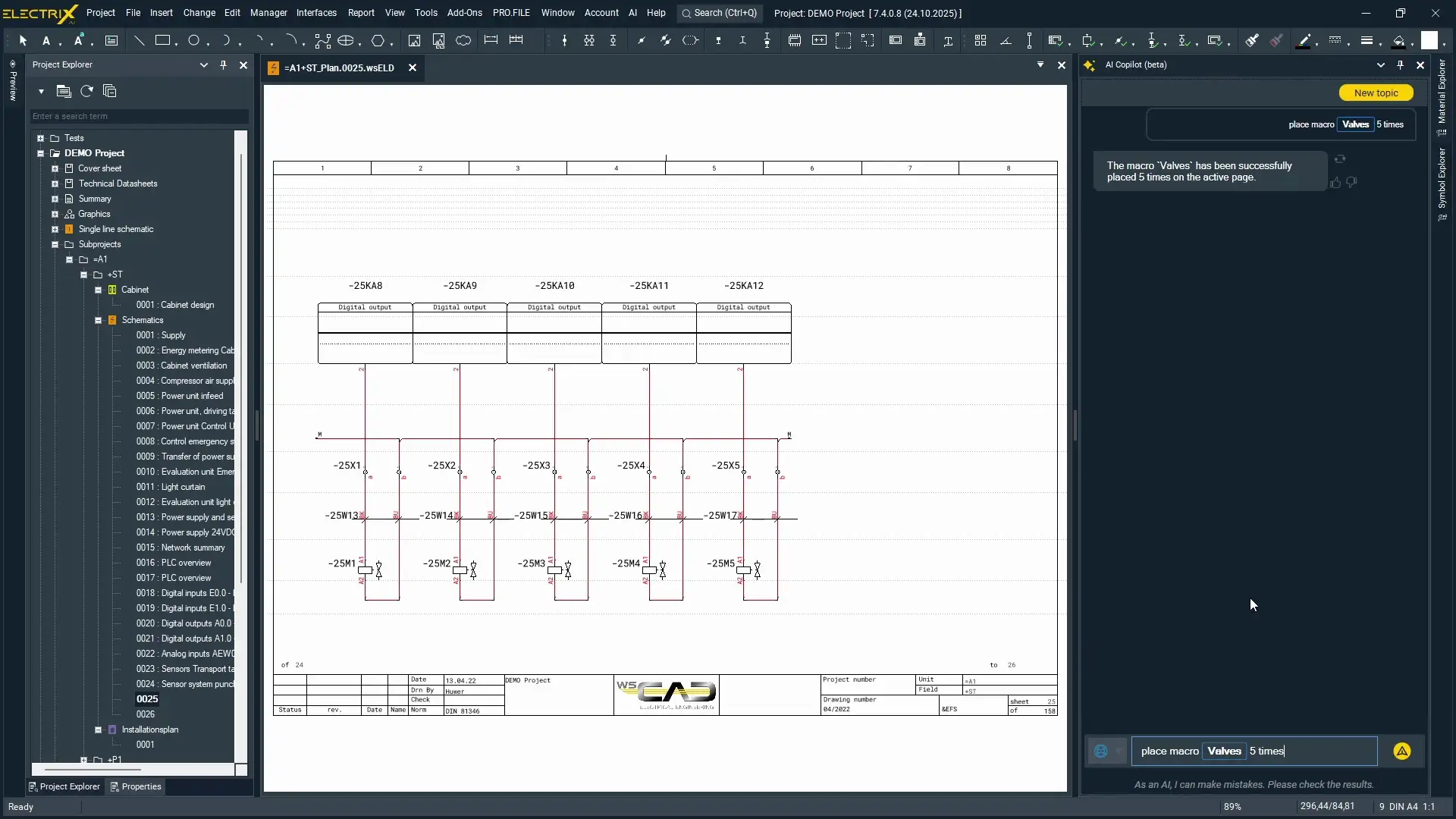Open the fill color dropdown arrow

tap(1412, 44)
